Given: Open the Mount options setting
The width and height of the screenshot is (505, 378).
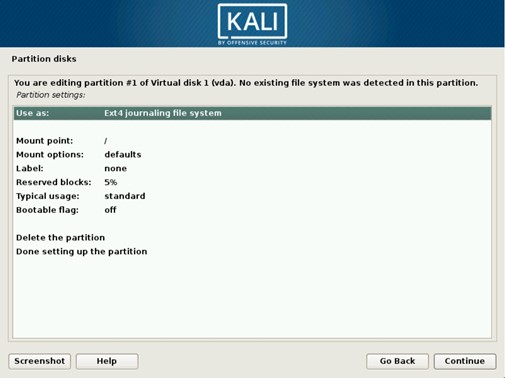Looking at the screenshot, I should coord(252,155).
